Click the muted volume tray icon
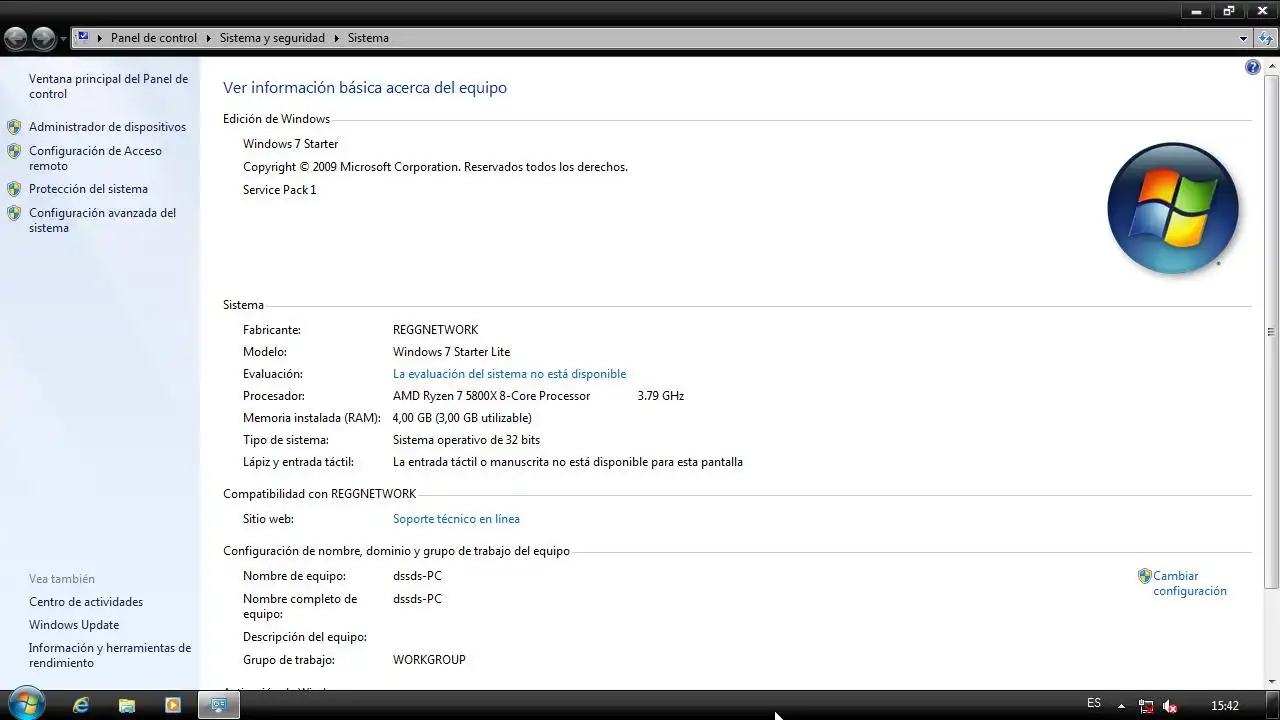1280x720 pixels. [1171, 706]
